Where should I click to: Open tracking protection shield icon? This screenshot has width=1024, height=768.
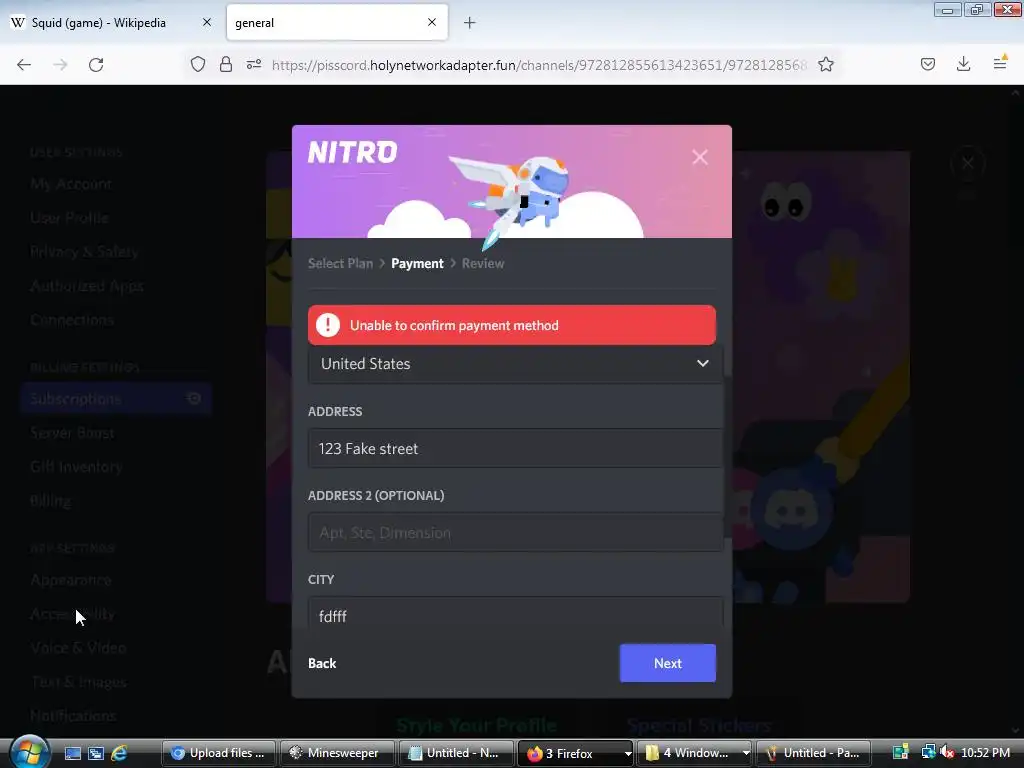pyautogui.click(x=198, y=64)
